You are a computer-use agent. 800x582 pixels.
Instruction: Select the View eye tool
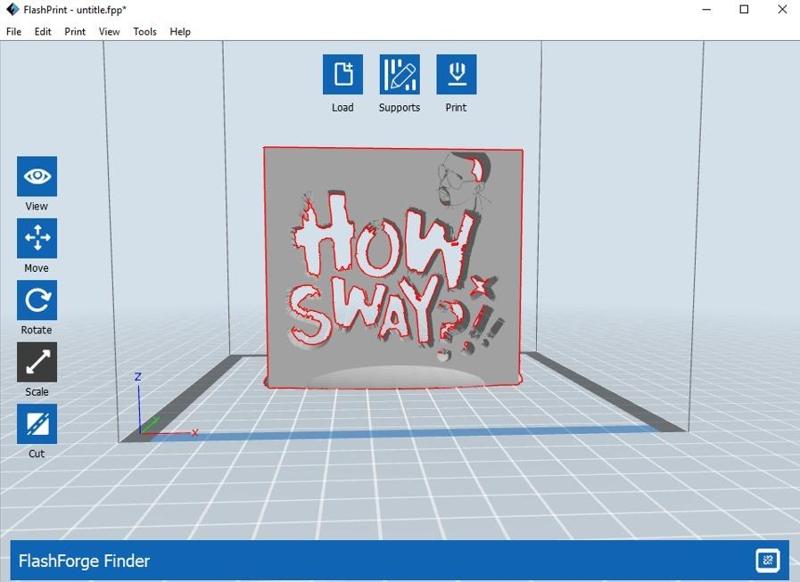[37, 176]
